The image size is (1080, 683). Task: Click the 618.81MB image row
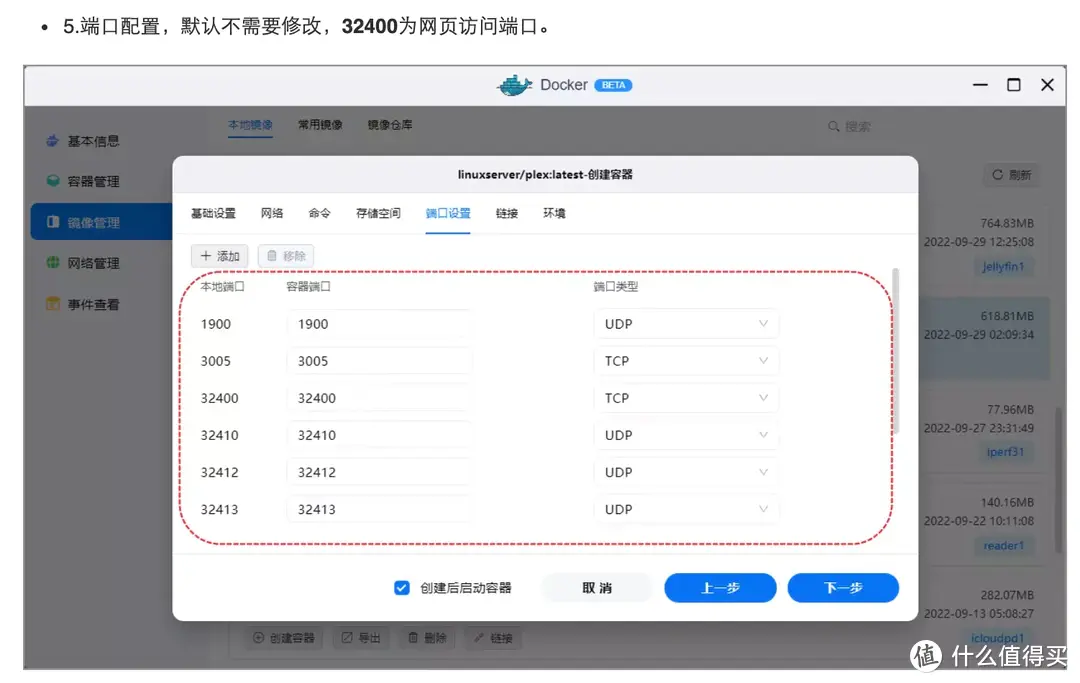coord(985,339)
